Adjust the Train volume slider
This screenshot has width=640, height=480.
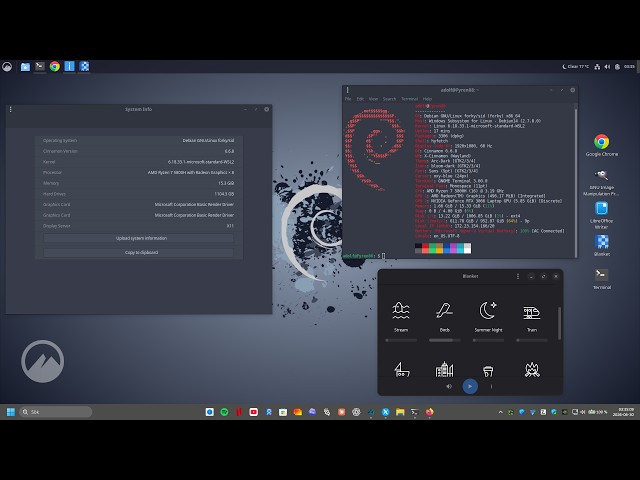532,340
